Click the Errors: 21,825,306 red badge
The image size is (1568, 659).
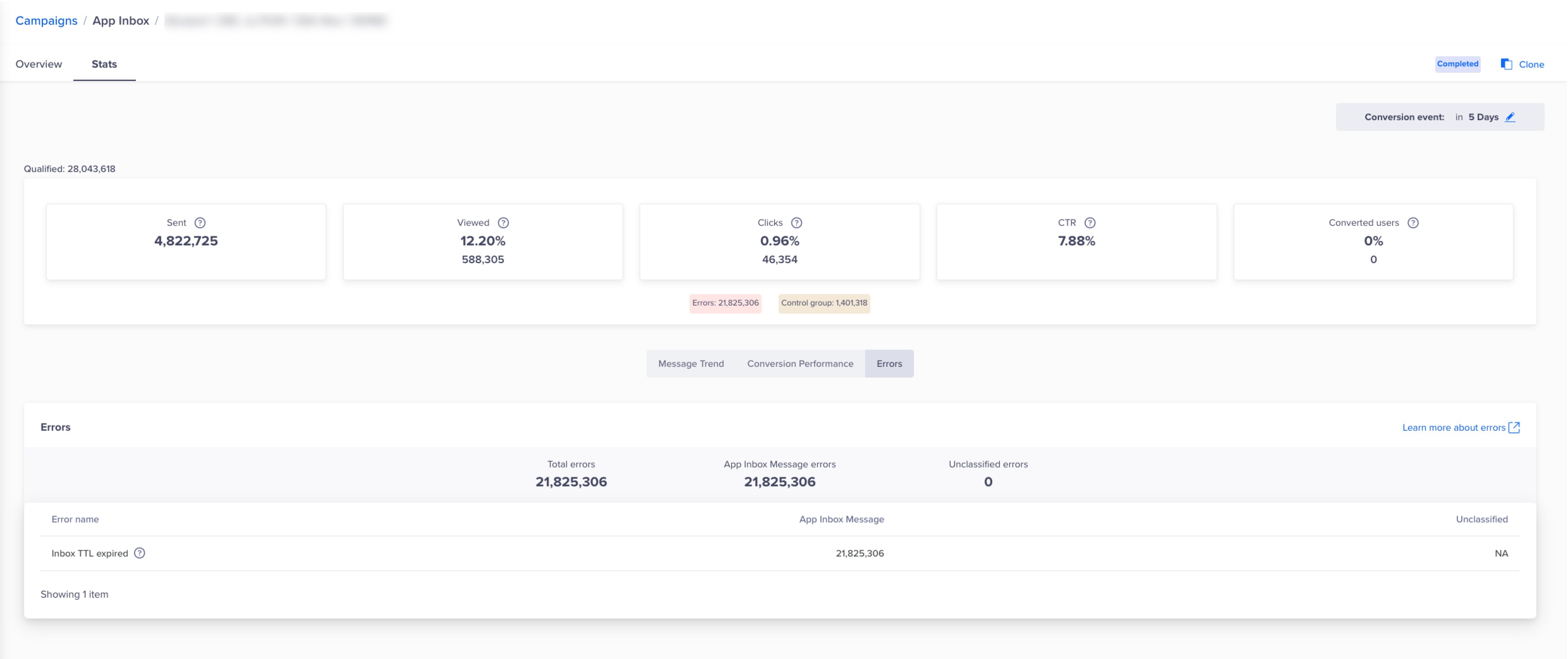pyautogui.click(x=725, y=303)
